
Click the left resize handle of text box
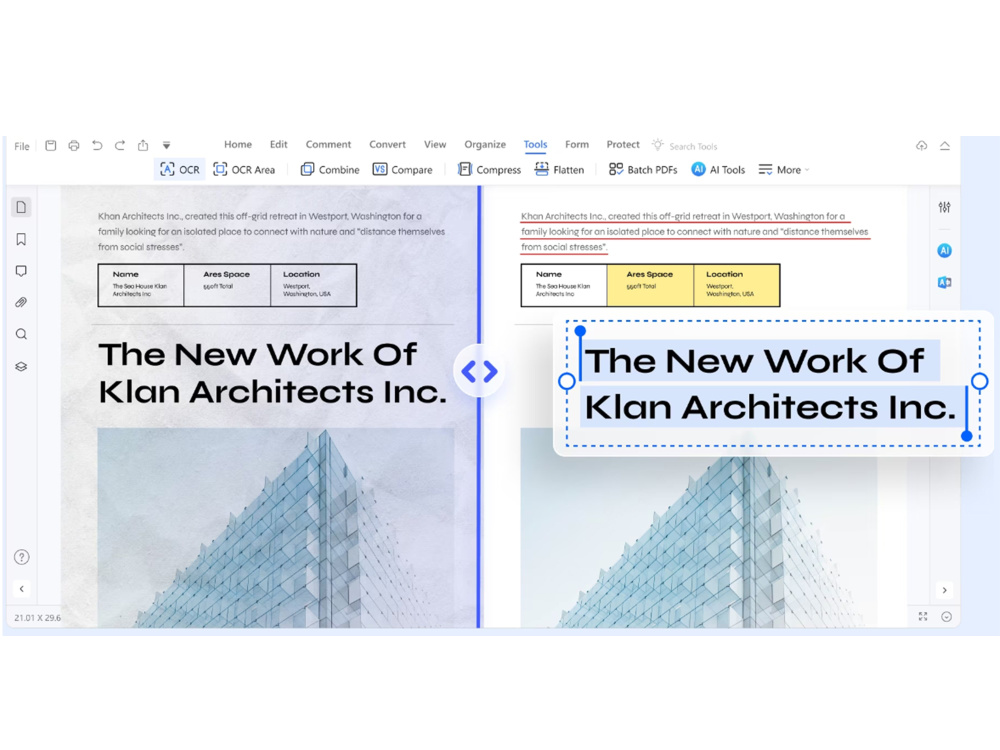(566, 381)
